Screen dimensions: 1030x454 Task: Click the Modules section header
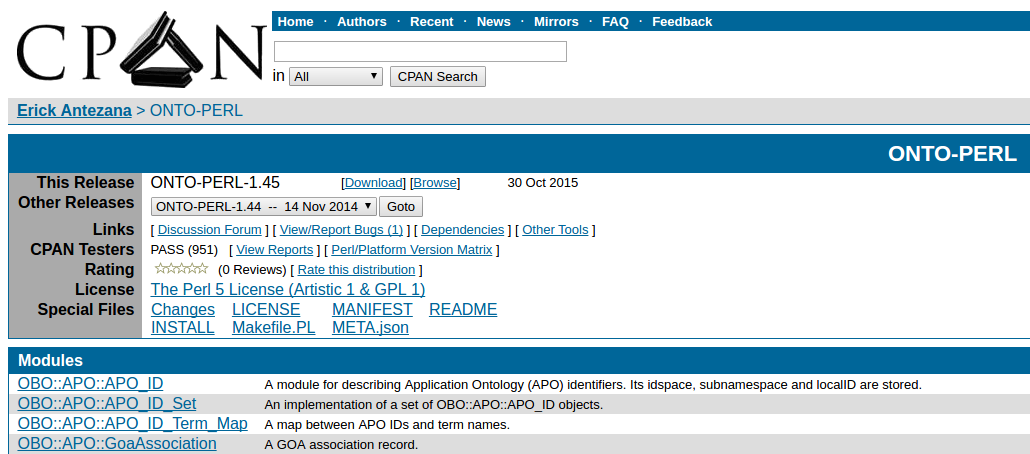pos(50,360)
